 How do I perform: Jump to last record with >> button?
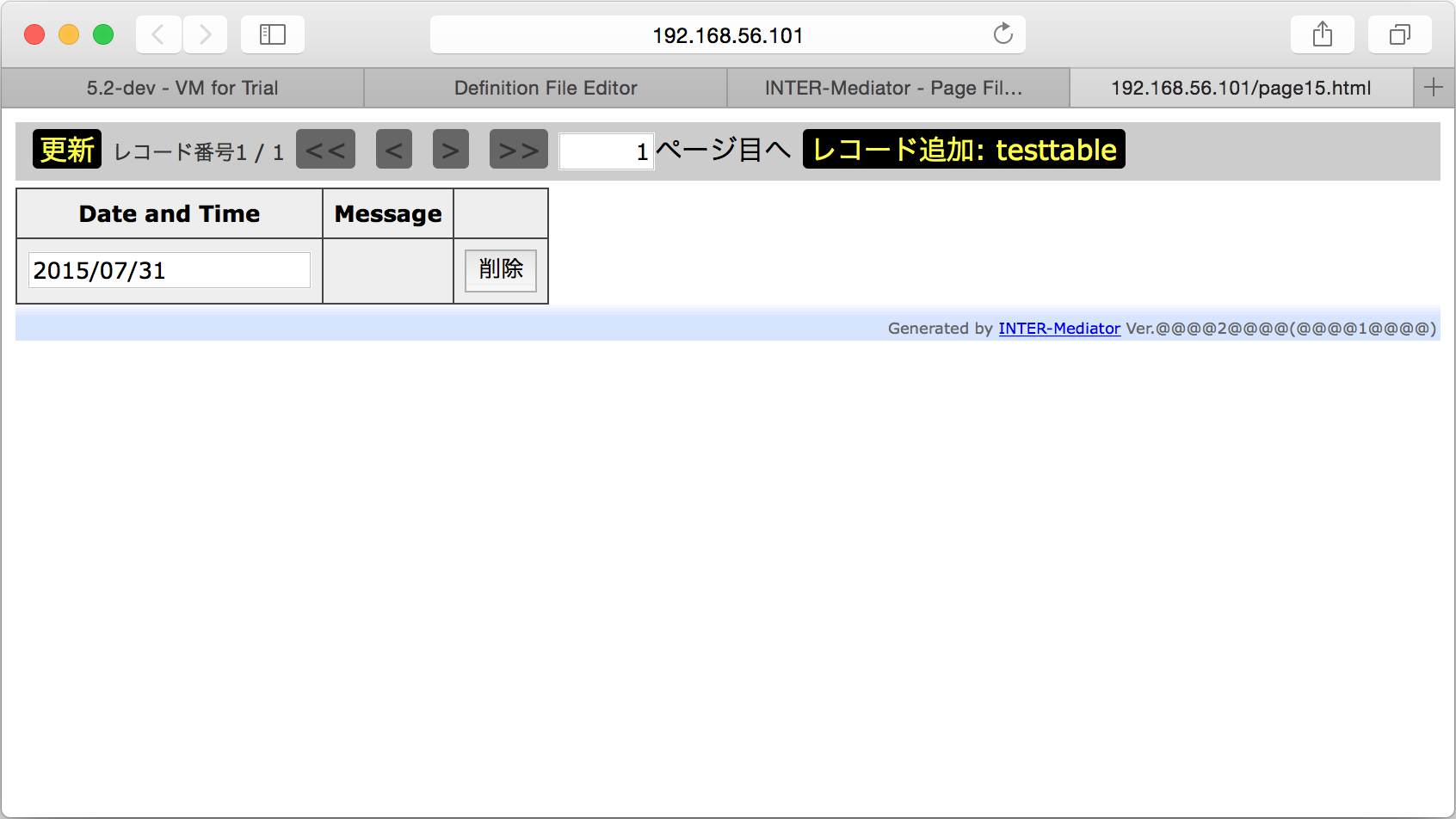pos(519,150)
